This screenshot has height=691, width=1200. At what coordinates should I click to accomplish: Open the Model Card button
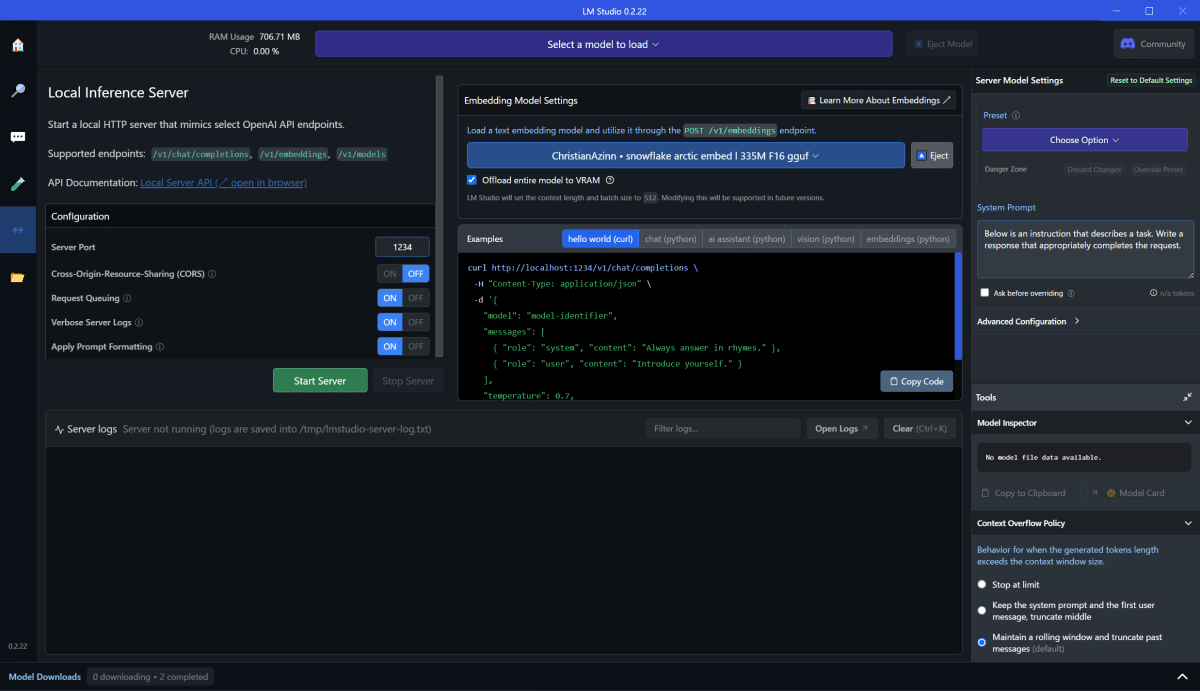(1139, 493)
